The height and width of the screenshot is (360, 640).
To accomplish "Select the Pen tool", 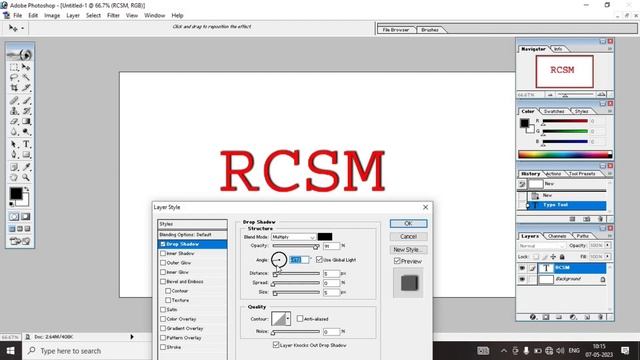I will point(14,155).
